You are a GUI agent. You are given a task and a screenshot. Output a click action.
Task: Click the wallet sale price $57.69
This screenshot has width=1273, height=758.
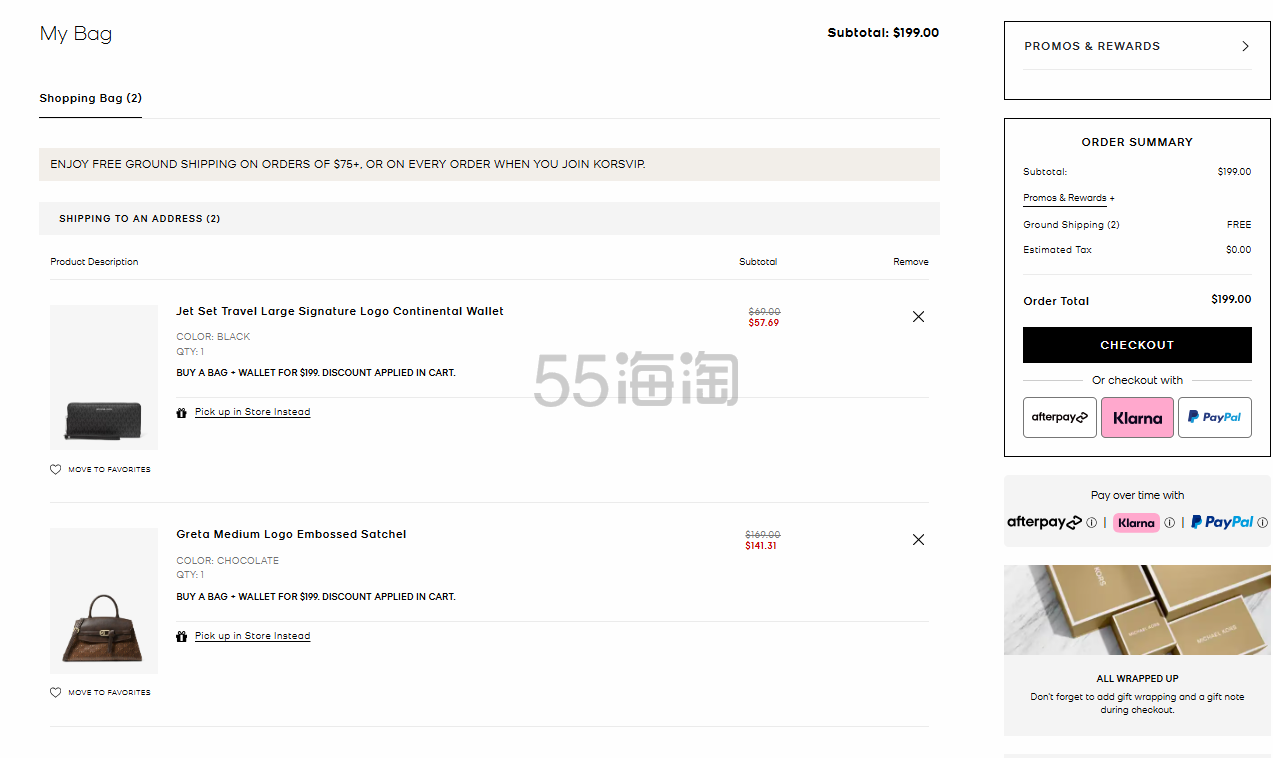pos(764,323)
